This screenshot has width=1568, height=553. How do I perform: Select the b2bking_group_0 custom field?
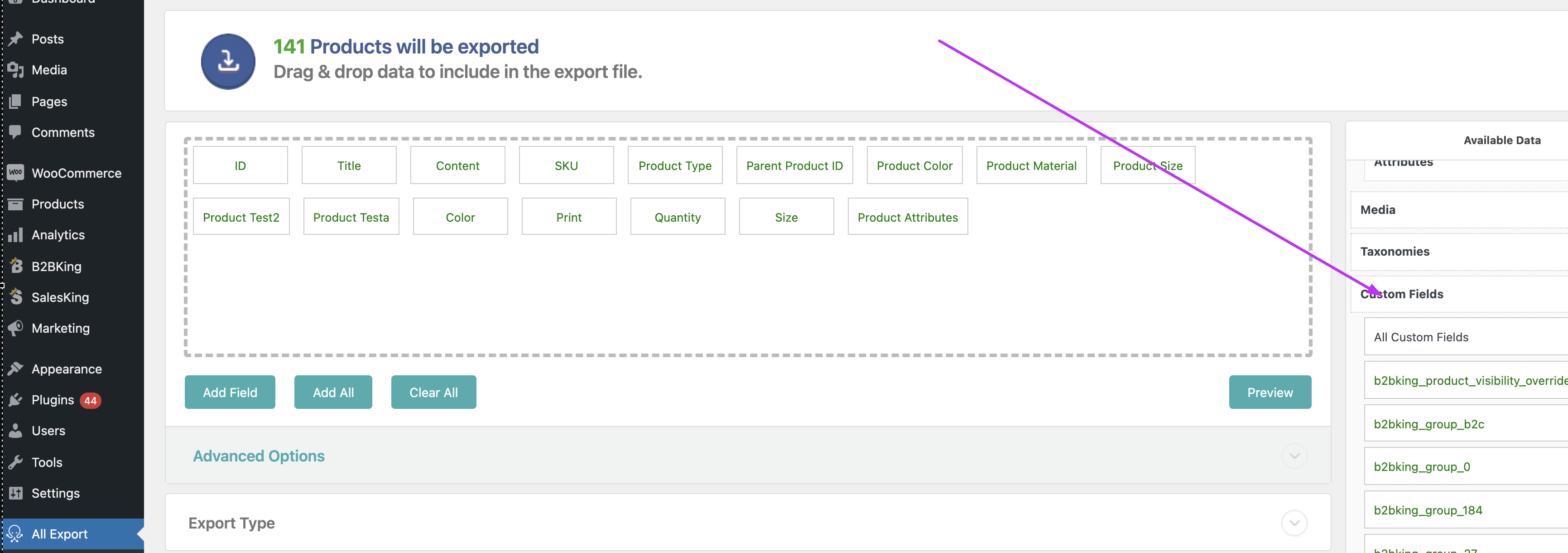(1466, 466)
